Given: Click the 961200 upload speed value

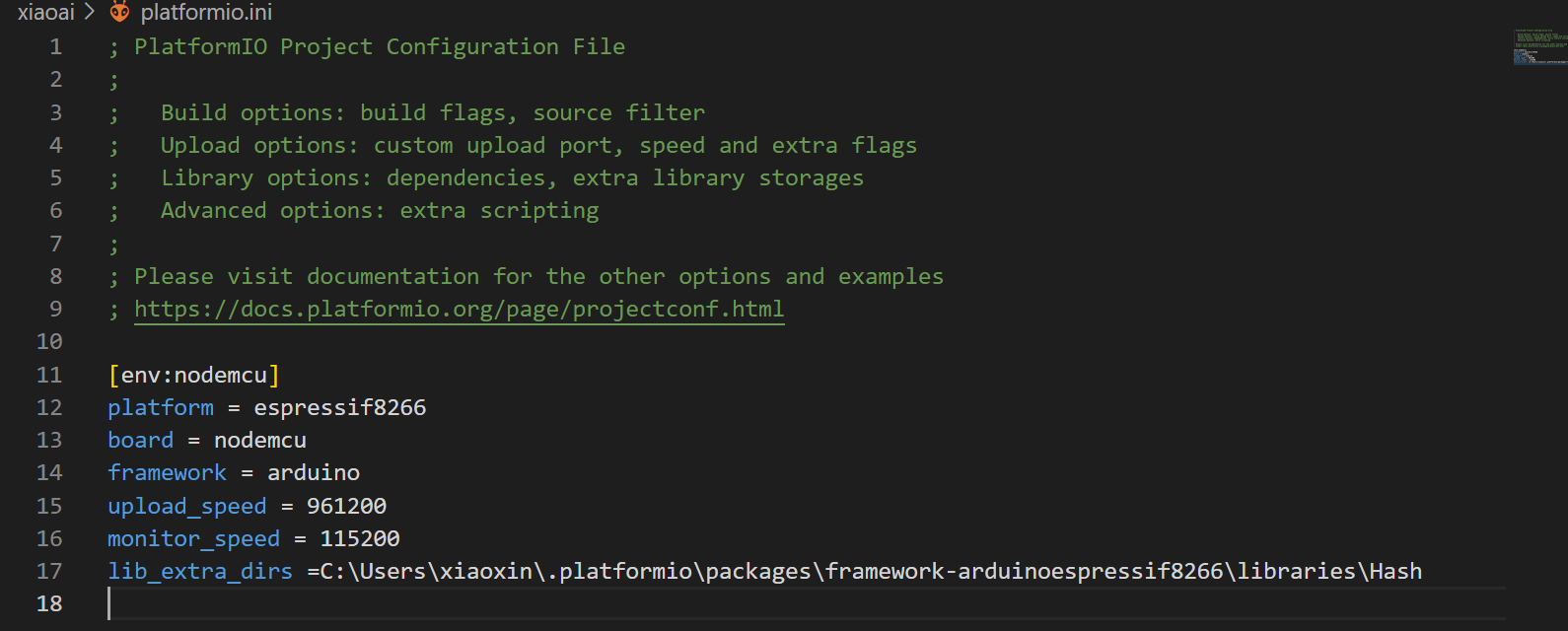Looking at the screenshot, I should click(x=346, y=506).
